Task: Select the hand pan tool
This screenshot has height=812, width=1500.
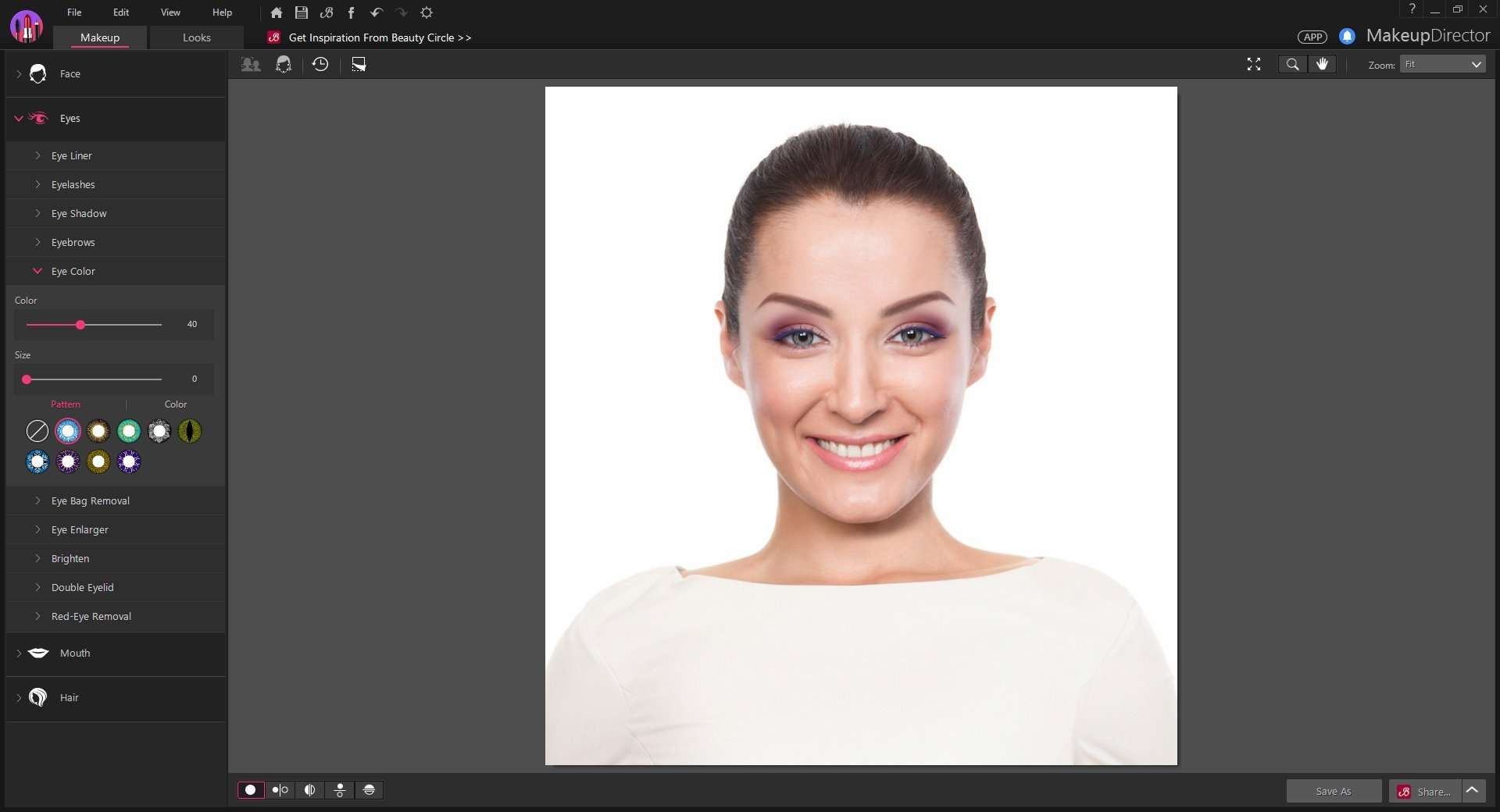Action: pyautogui.click(x=1322, y=64)
